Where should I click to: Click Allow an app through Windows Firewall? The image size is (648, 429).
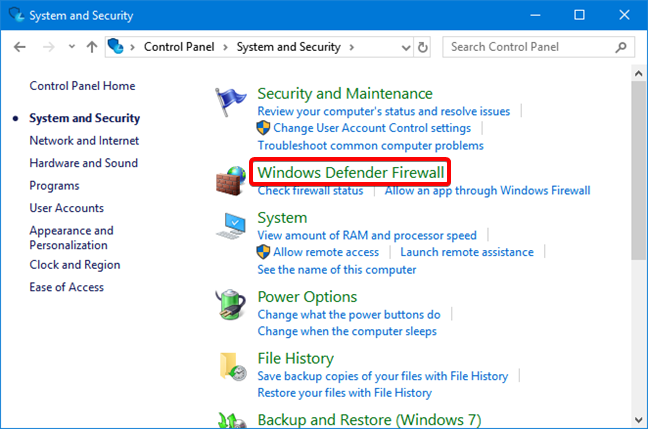click(487, 191)
